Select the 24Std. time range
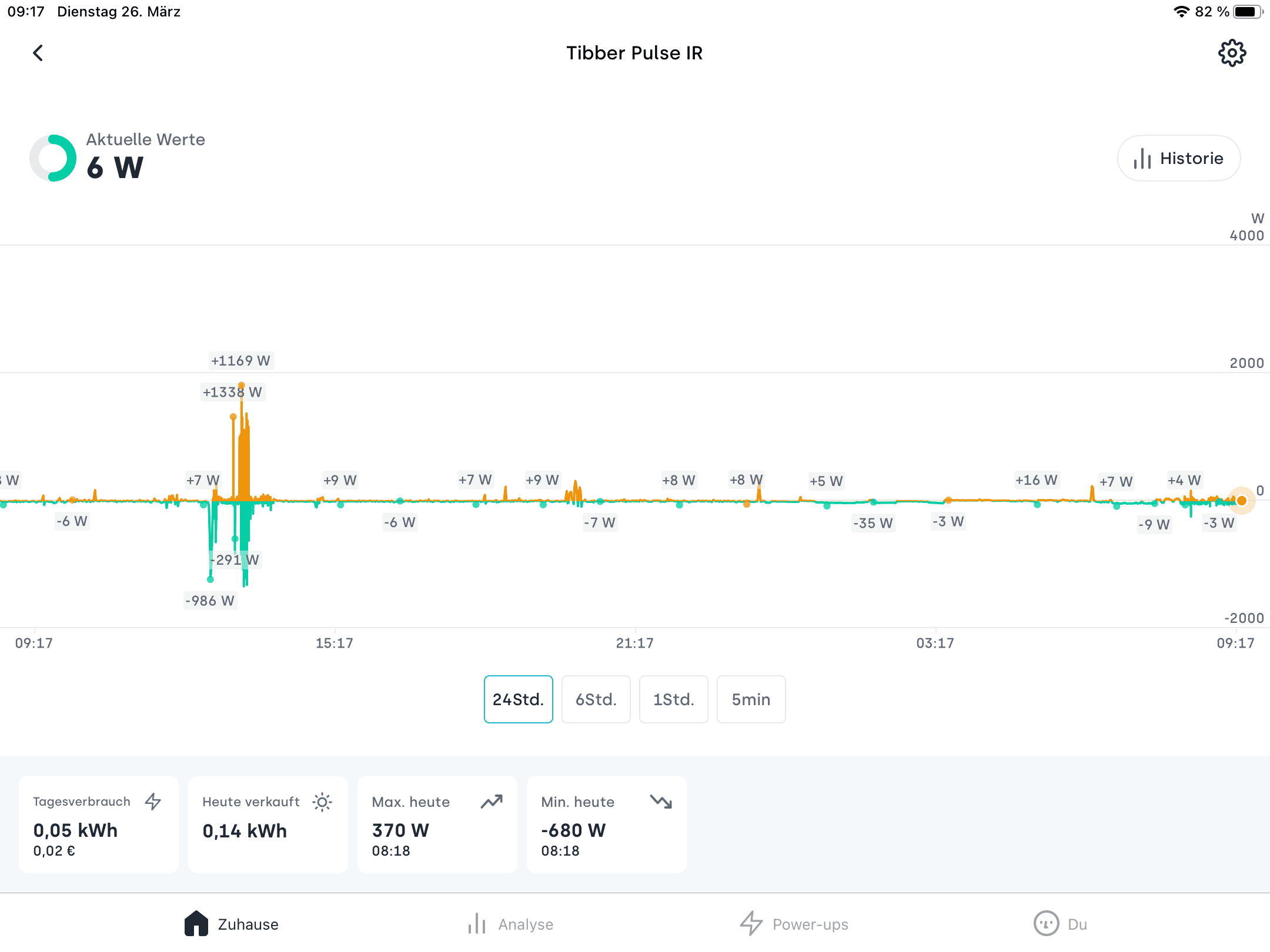Image resolution: width=1270 pixels, height=952 pixels. point(518,699)
